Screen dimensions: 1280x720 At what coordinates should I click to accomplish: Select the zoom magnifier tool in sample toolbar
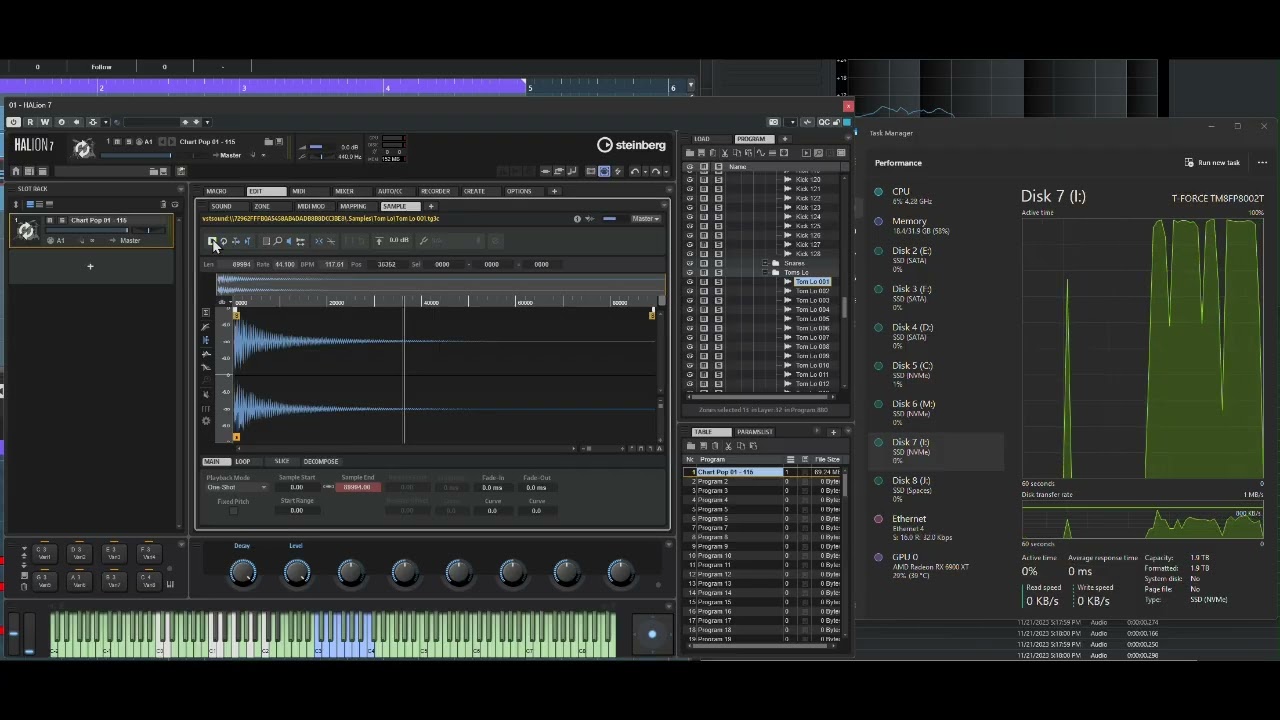[278, 241]
